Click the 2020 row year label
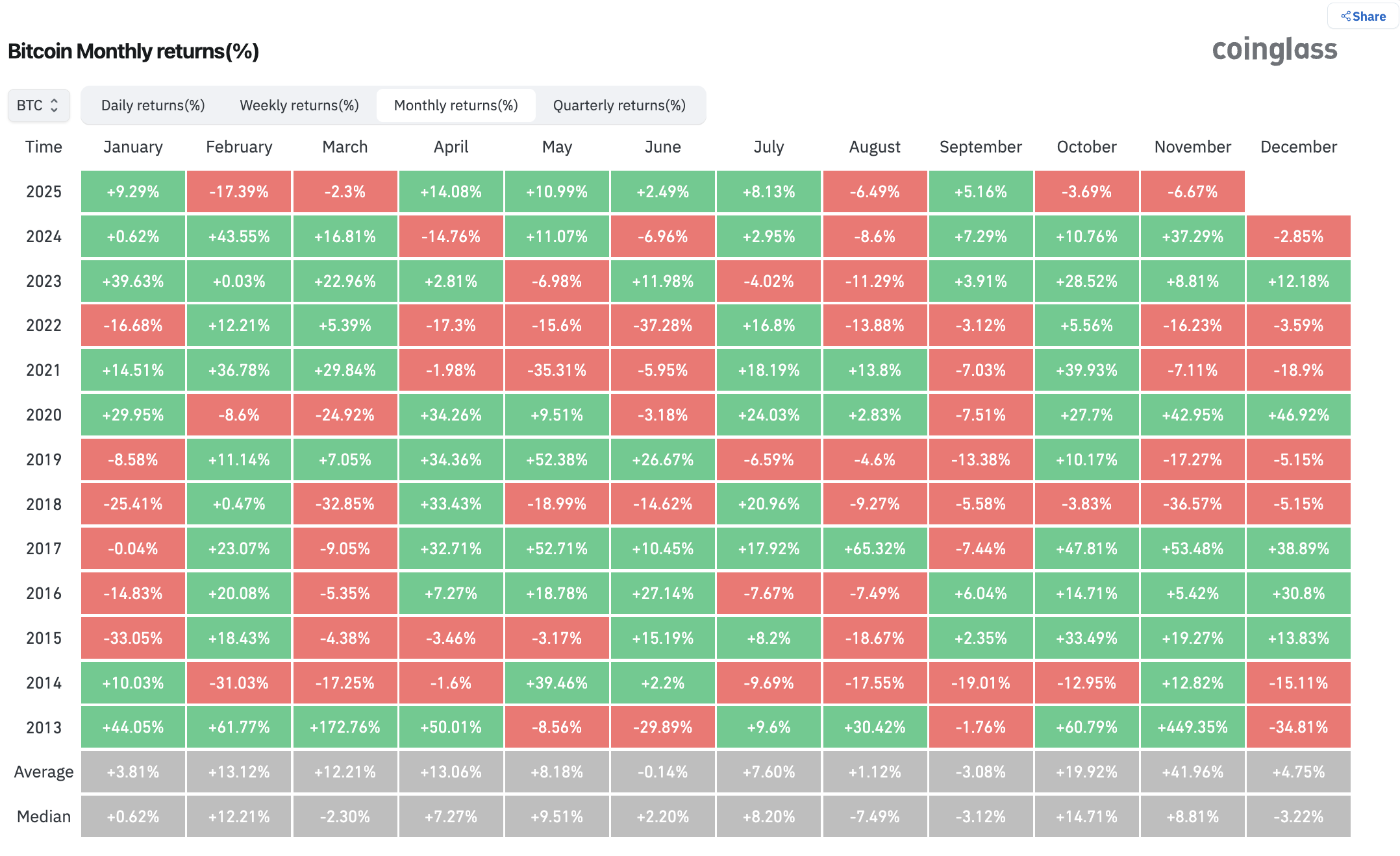 click(44, 415)
